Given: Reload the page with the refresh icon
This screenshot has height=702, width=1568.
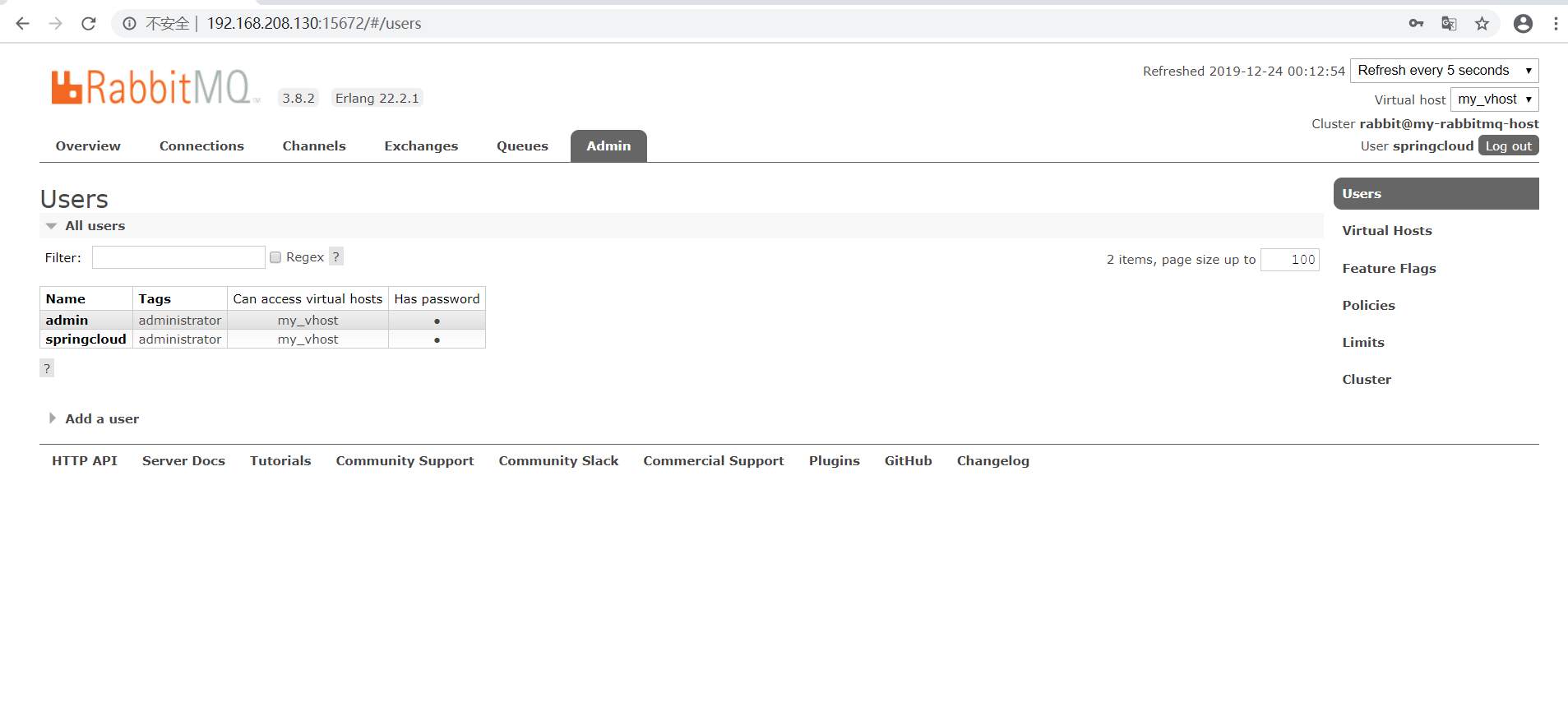Looking at the screenshot, I should [x=89, y=24].
